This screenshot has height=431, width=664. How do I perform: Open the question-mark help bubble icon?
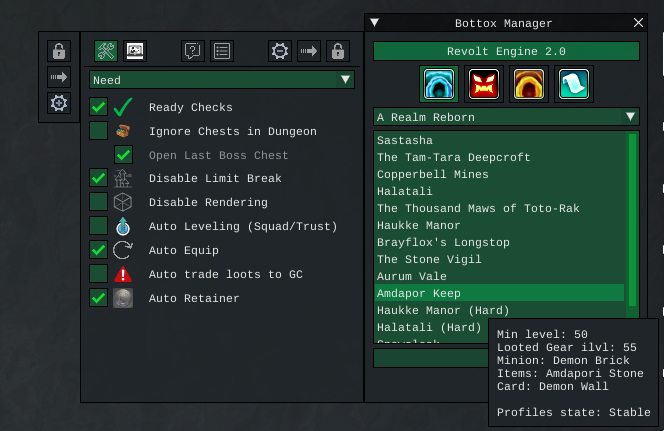193,51
